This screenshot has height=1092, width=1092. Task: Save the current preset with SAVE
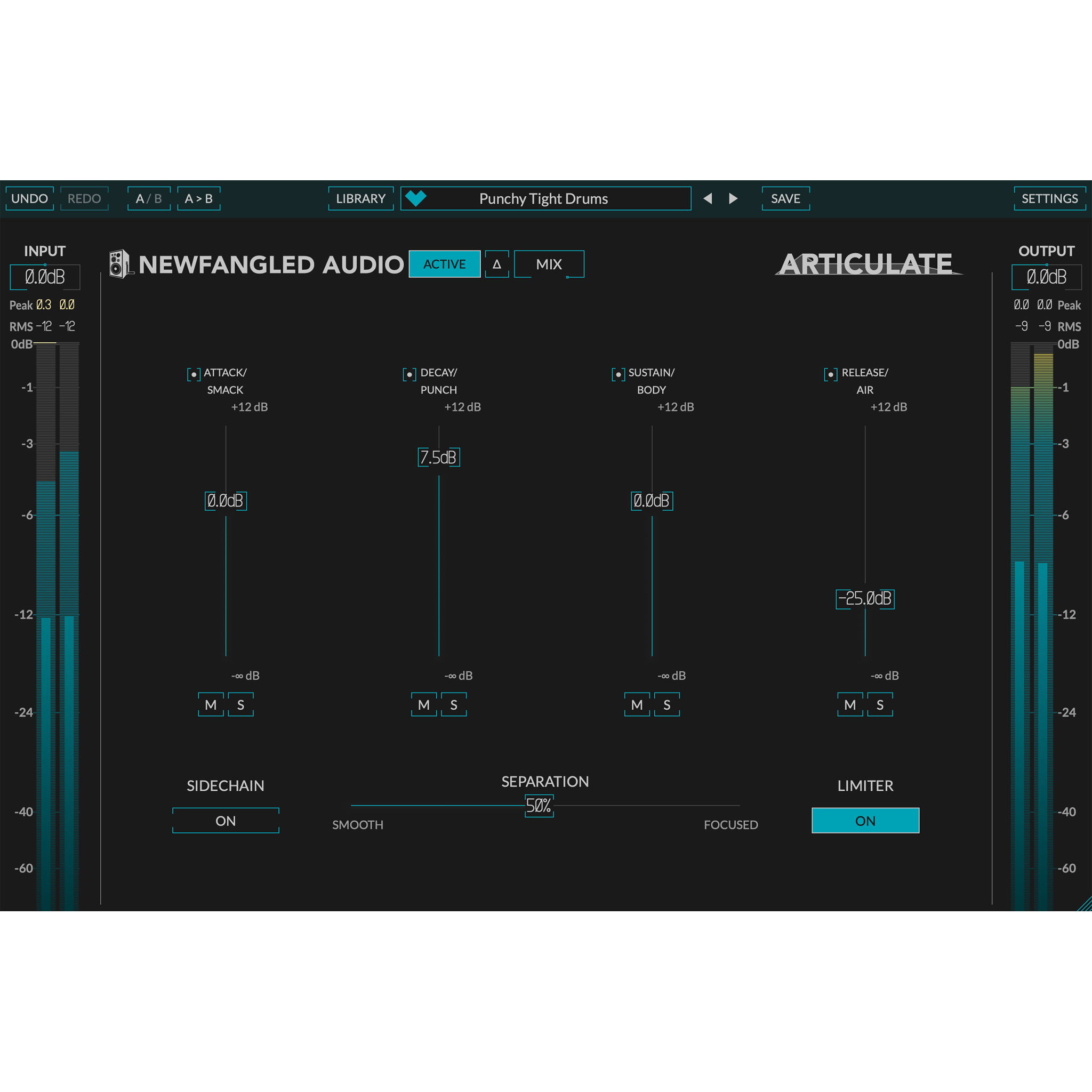(x=785, y=198)
